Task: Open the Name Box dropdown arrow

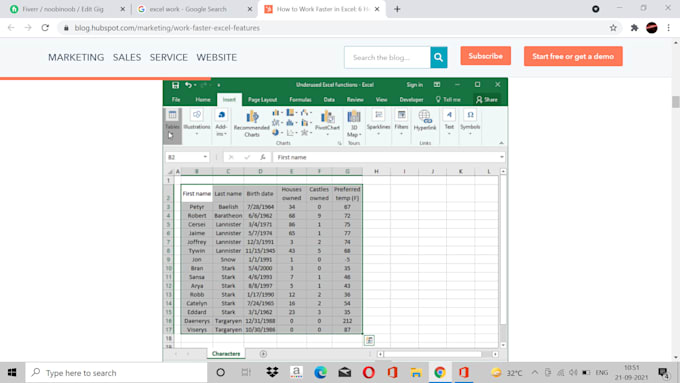Action: pyautogui.click(x=205, y=157)
